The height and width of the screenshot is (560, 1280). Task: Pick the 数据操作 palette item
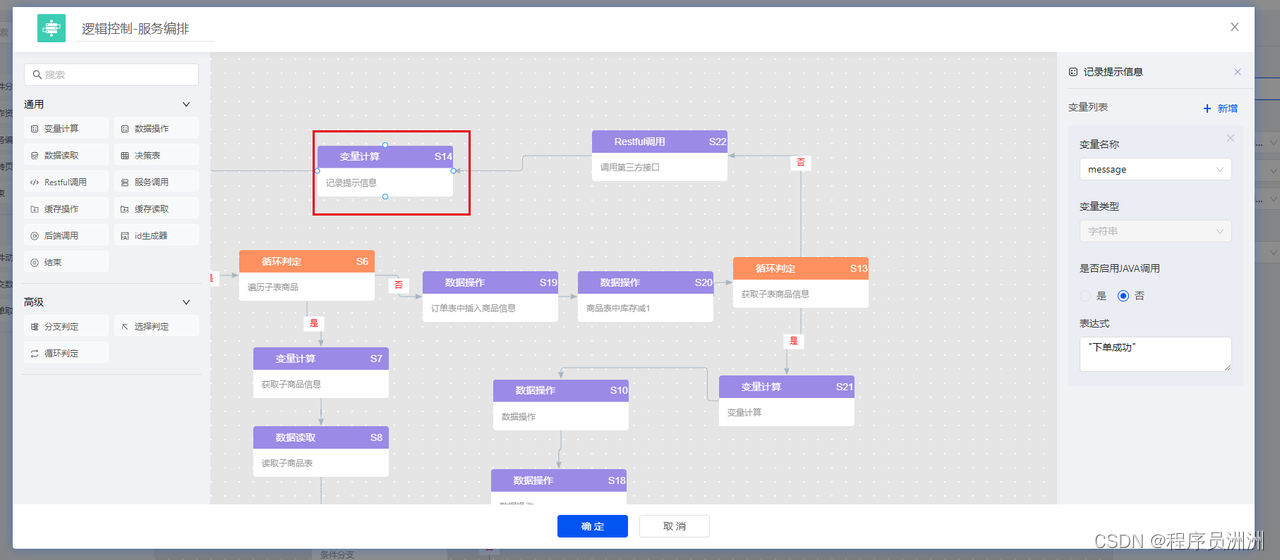tap(151, 129)
